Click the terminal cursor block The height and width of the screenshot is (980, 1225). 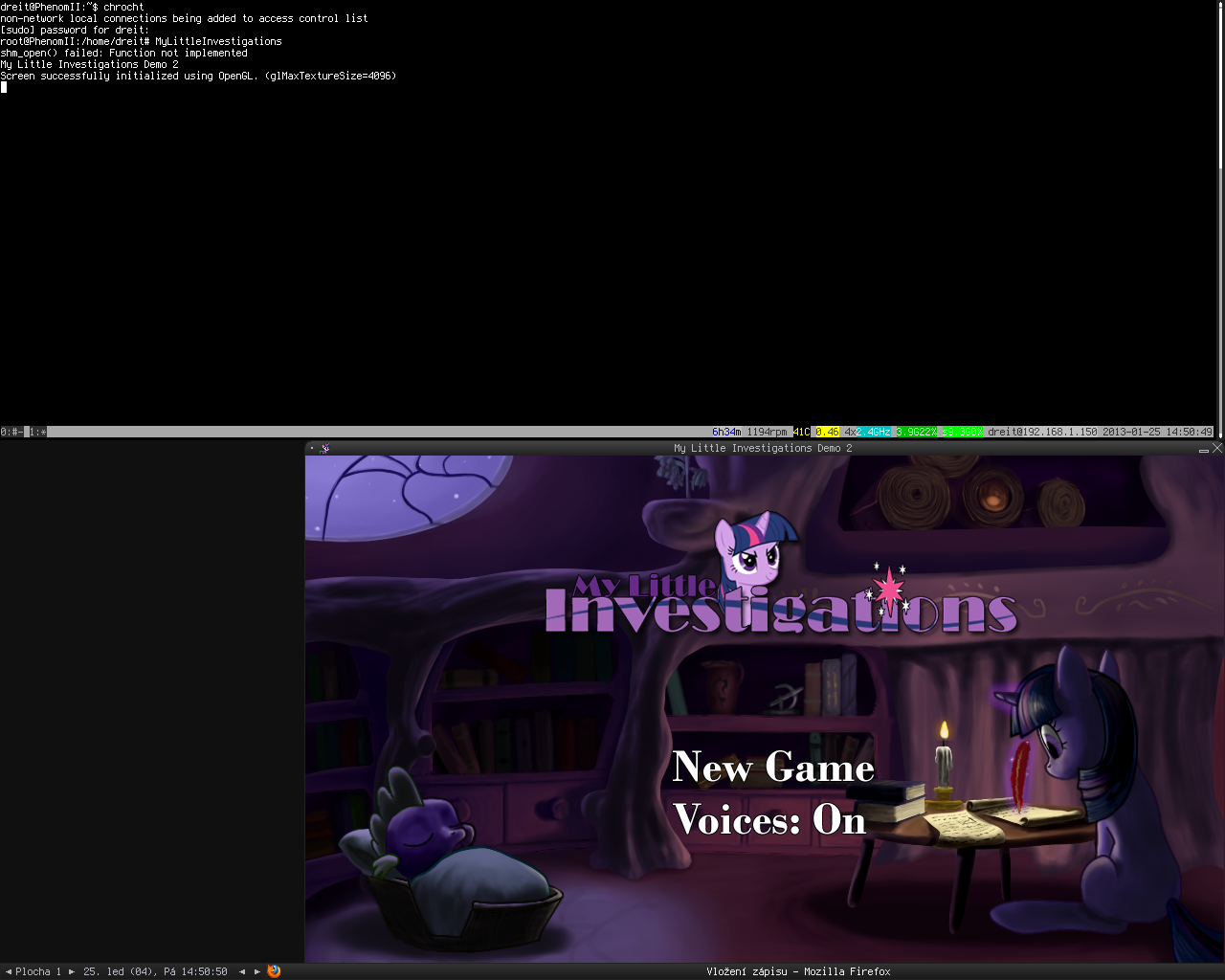pyautogui.click(x=4, y=87)
